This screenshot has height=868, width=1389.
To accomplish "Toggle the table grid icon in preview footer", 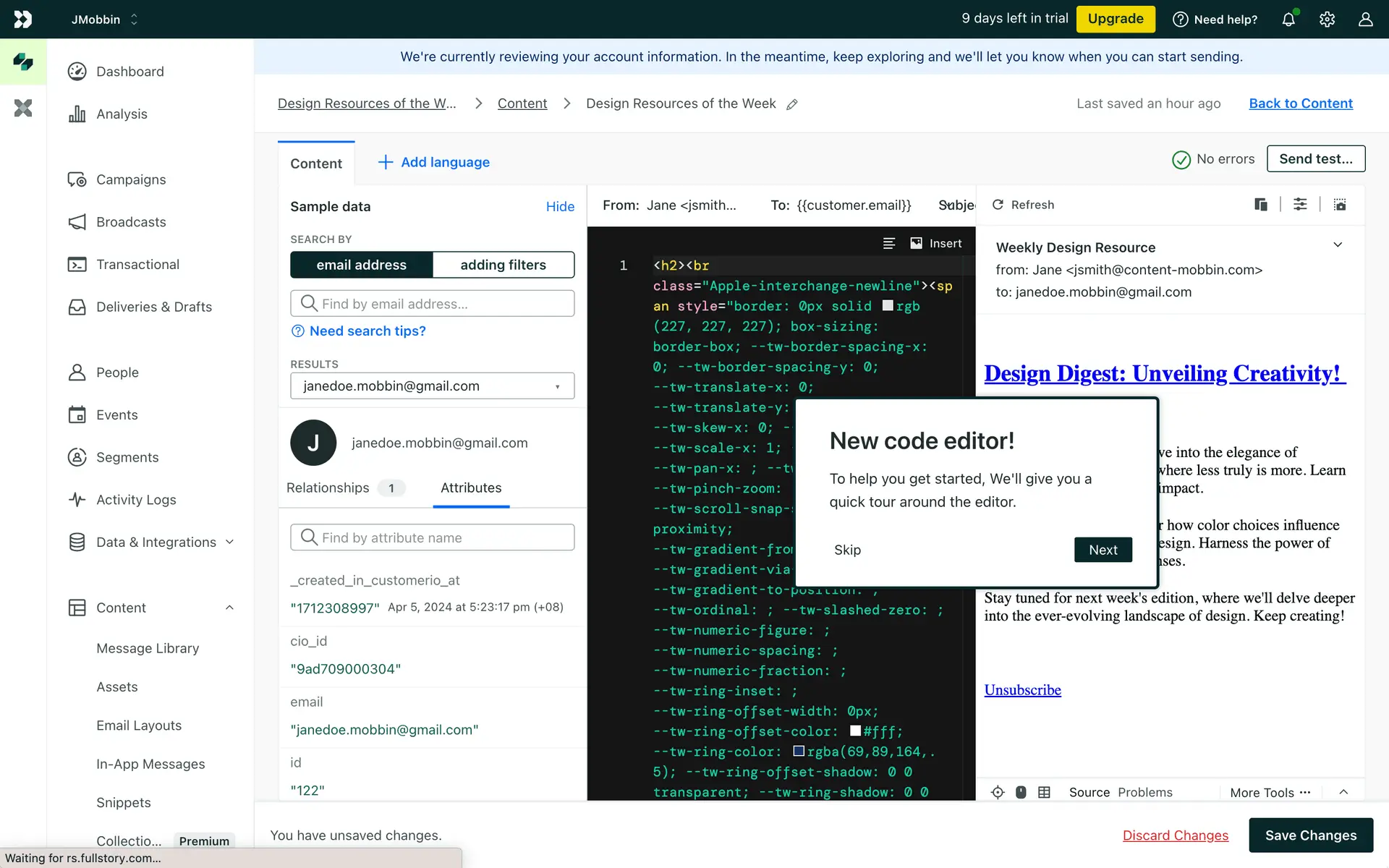I will click(x=1044, y=792).
